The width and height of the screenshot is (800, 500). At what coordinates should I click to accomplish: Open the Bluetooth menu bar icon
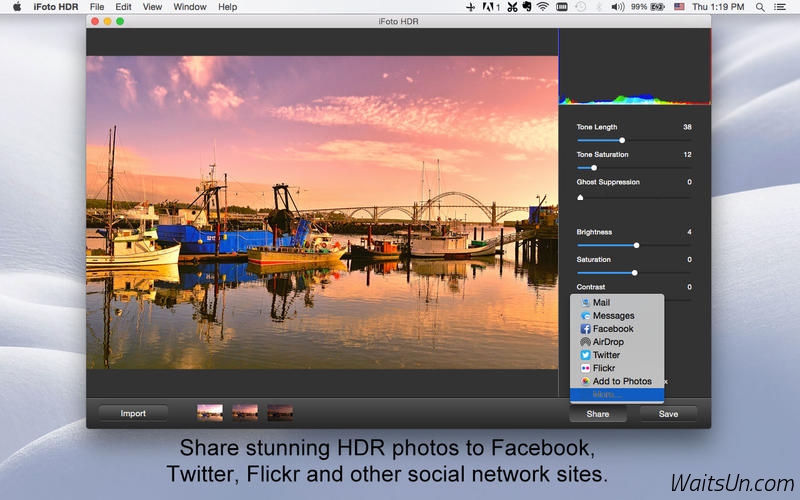click(x=599, y=7)
